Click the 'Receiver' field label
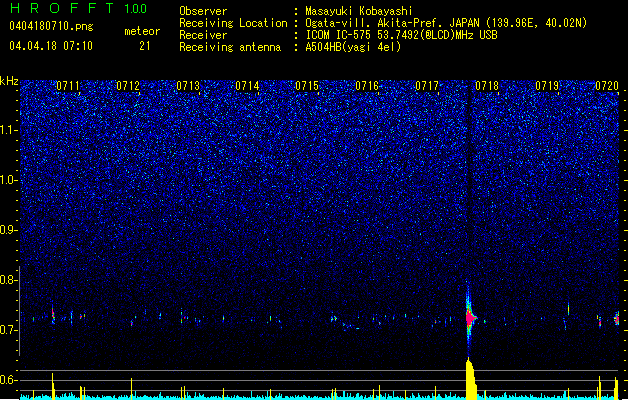 click(x=203, y=35)
